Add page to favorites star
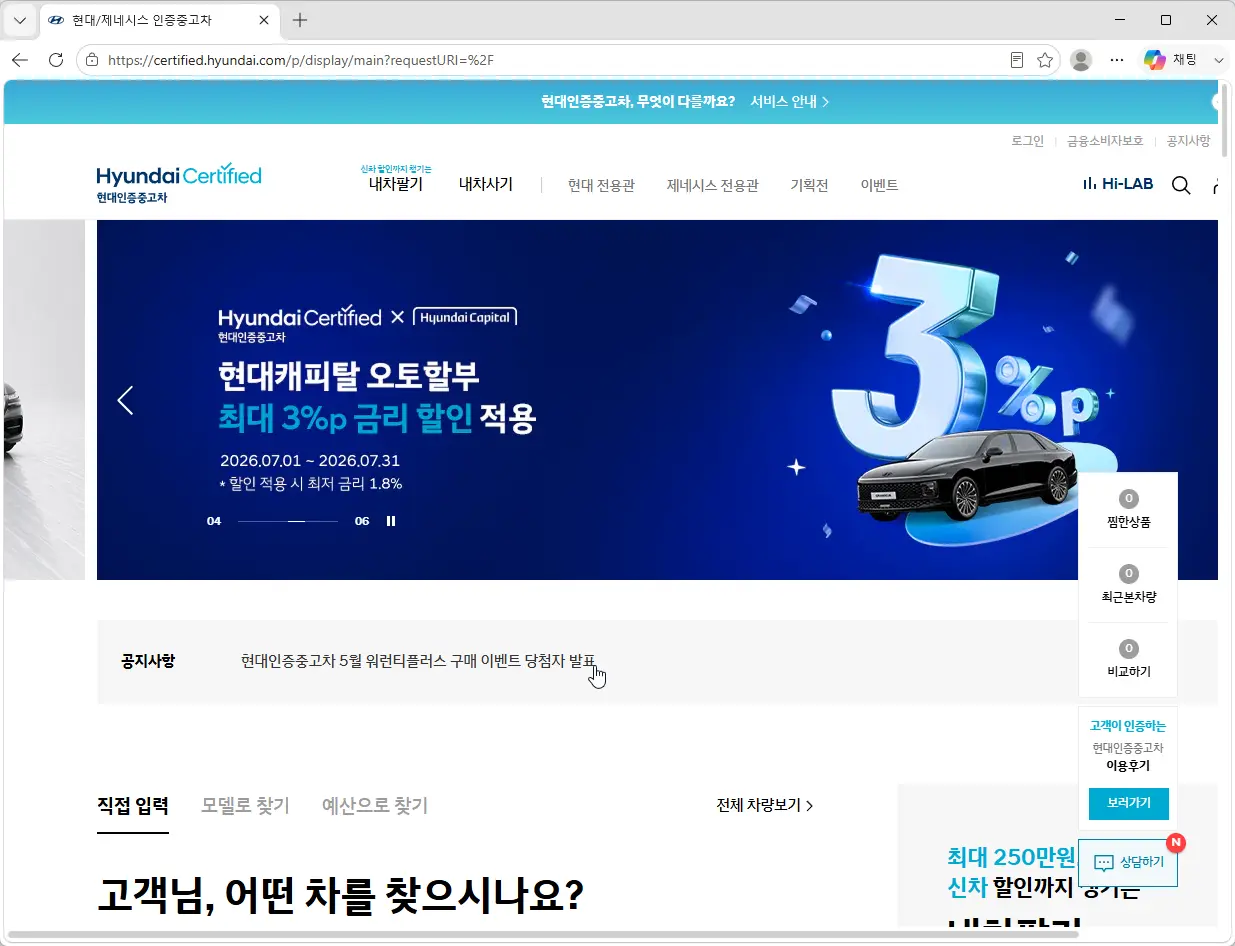Image resolution: width=1235 pixels, height=946 pixels. pos(1045,60)
